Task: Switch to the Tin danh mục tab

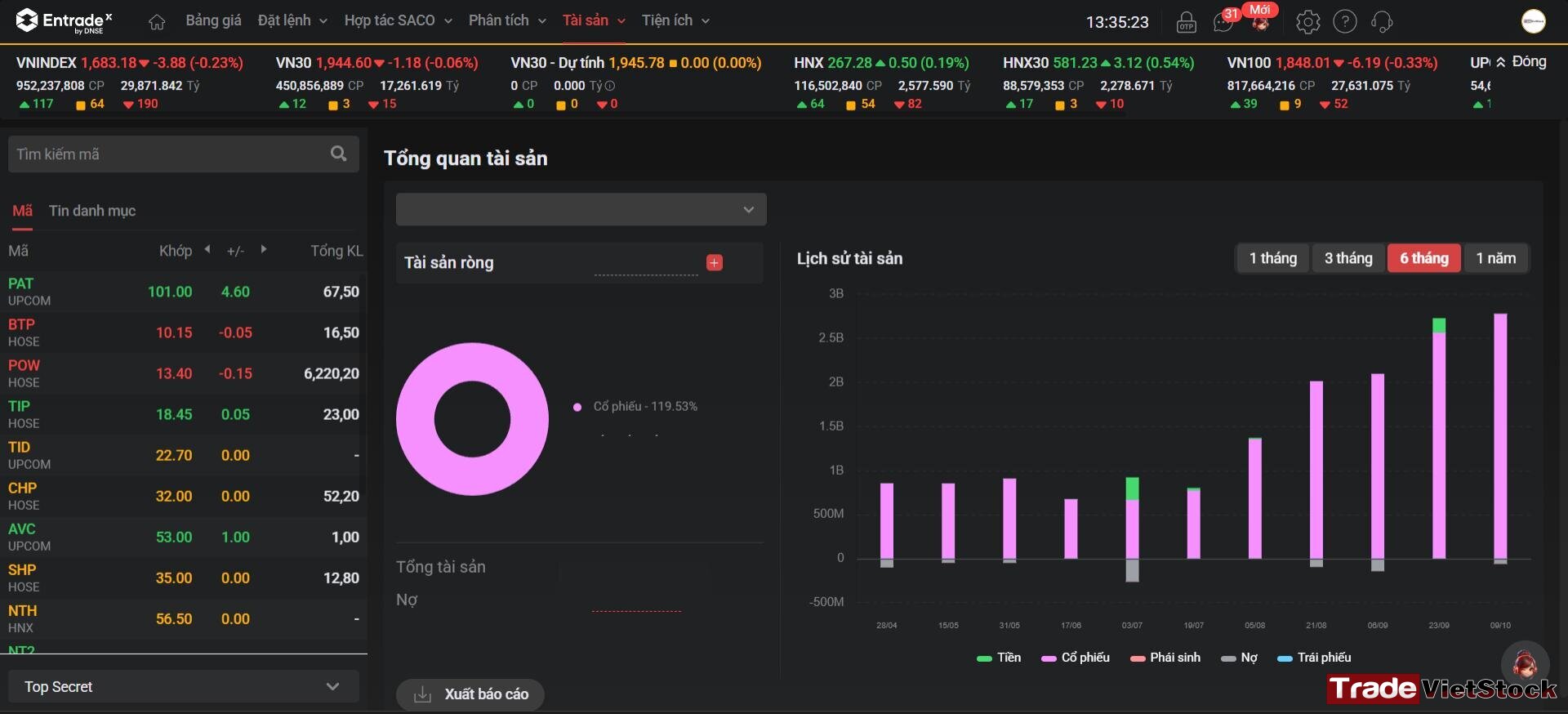Action: coord(92,211)
